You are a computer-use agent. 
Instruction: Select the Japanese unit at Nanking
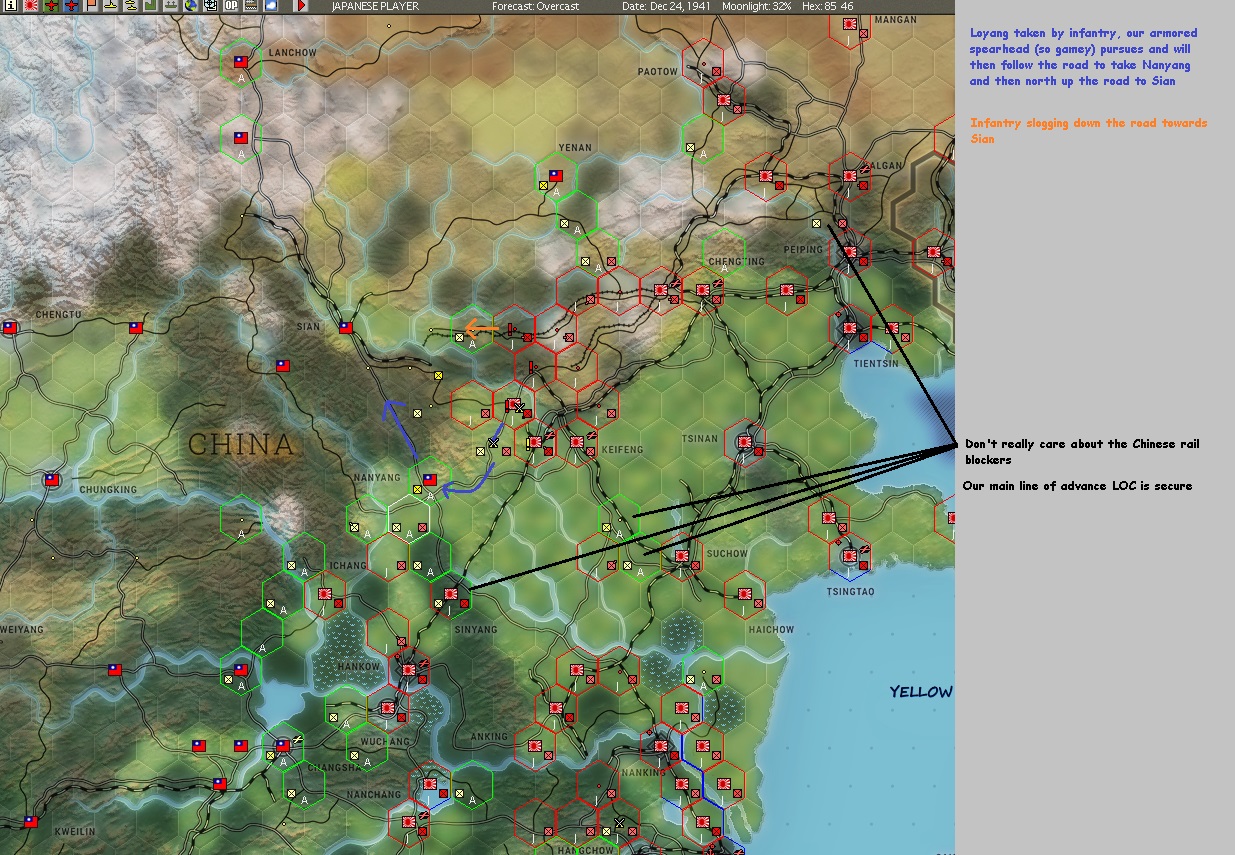click(660, 745)
